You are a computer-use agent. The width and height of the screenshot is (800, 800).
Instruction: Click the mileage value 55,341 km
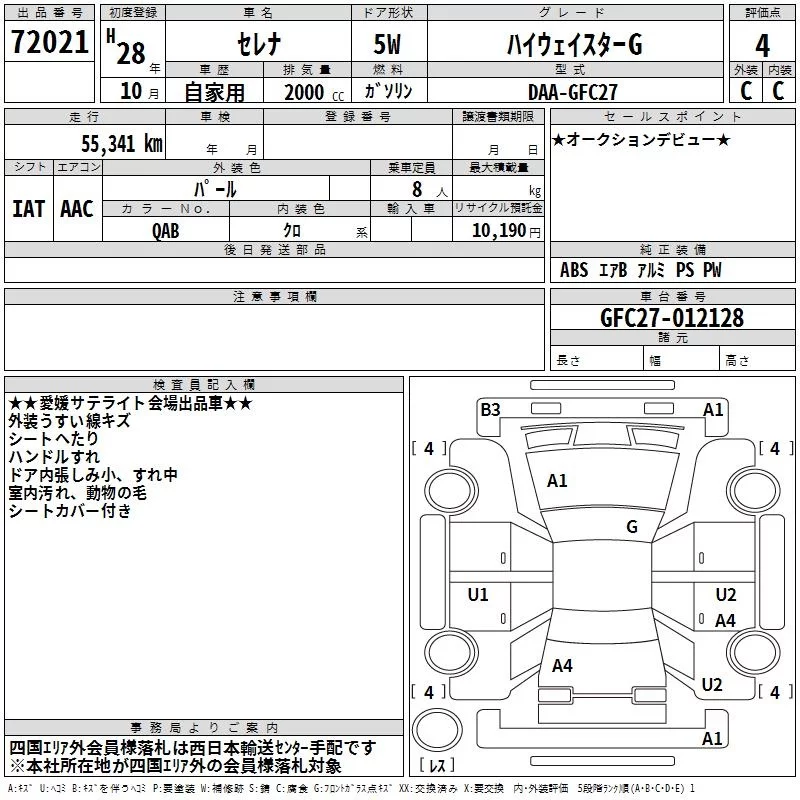click(122, 143)
